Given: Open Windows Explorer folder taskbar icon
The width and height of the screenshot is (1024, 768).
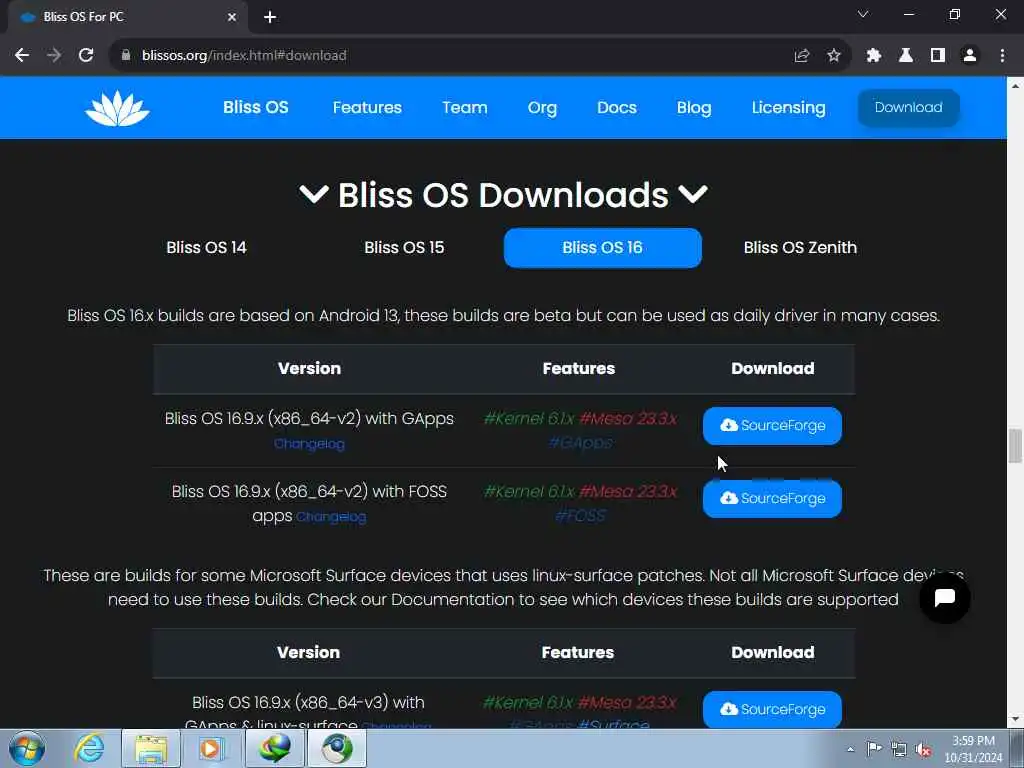Looking at the screenshot, I should pos(151,748).
